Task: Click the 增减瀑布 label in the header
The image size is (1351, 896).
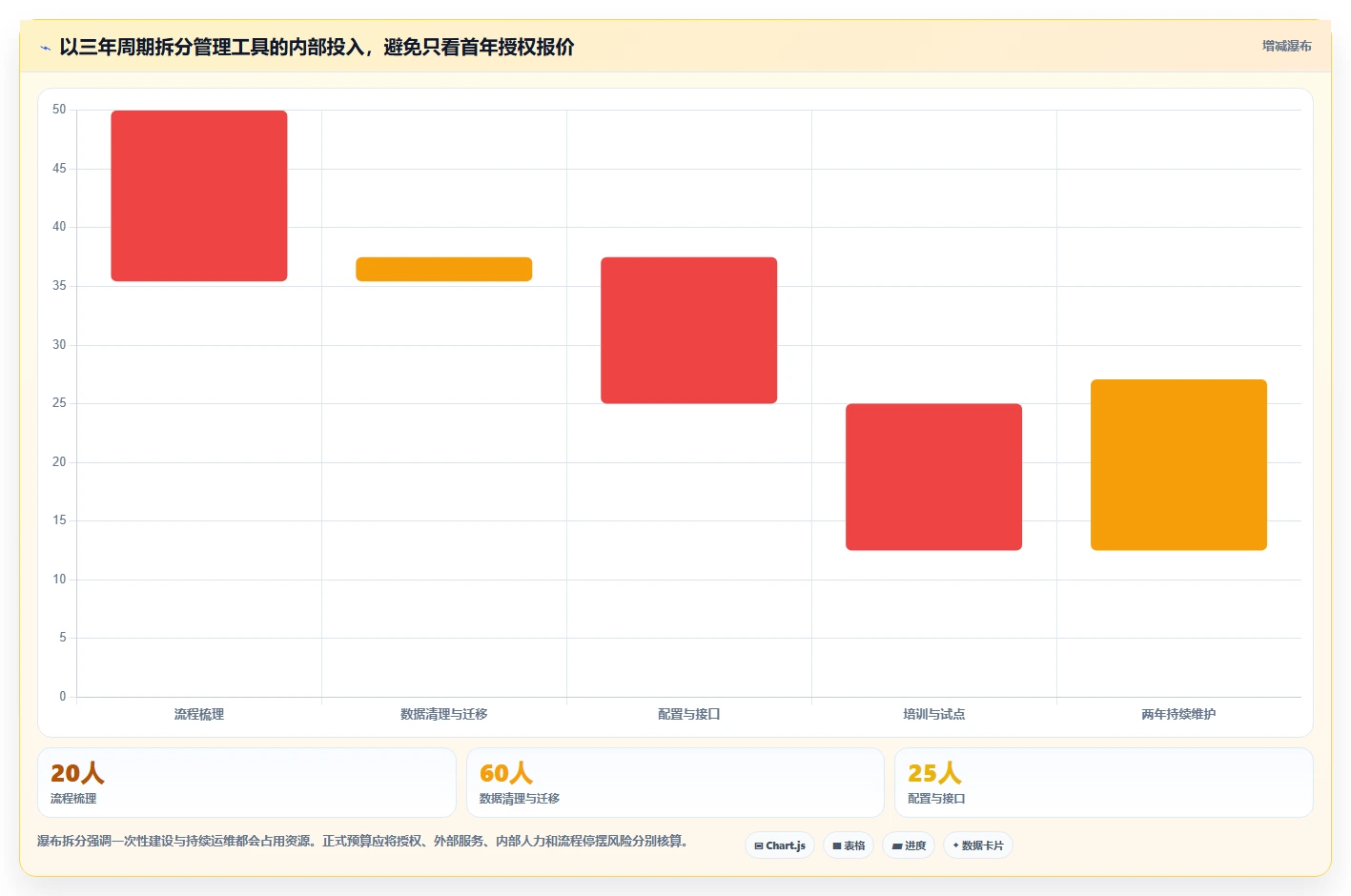Action: pos(1286,46)
